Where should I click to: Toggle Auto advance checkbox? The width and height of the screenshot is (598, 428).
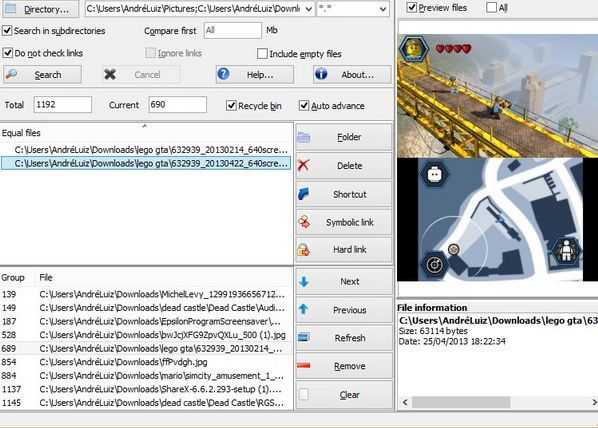point(304,105)
